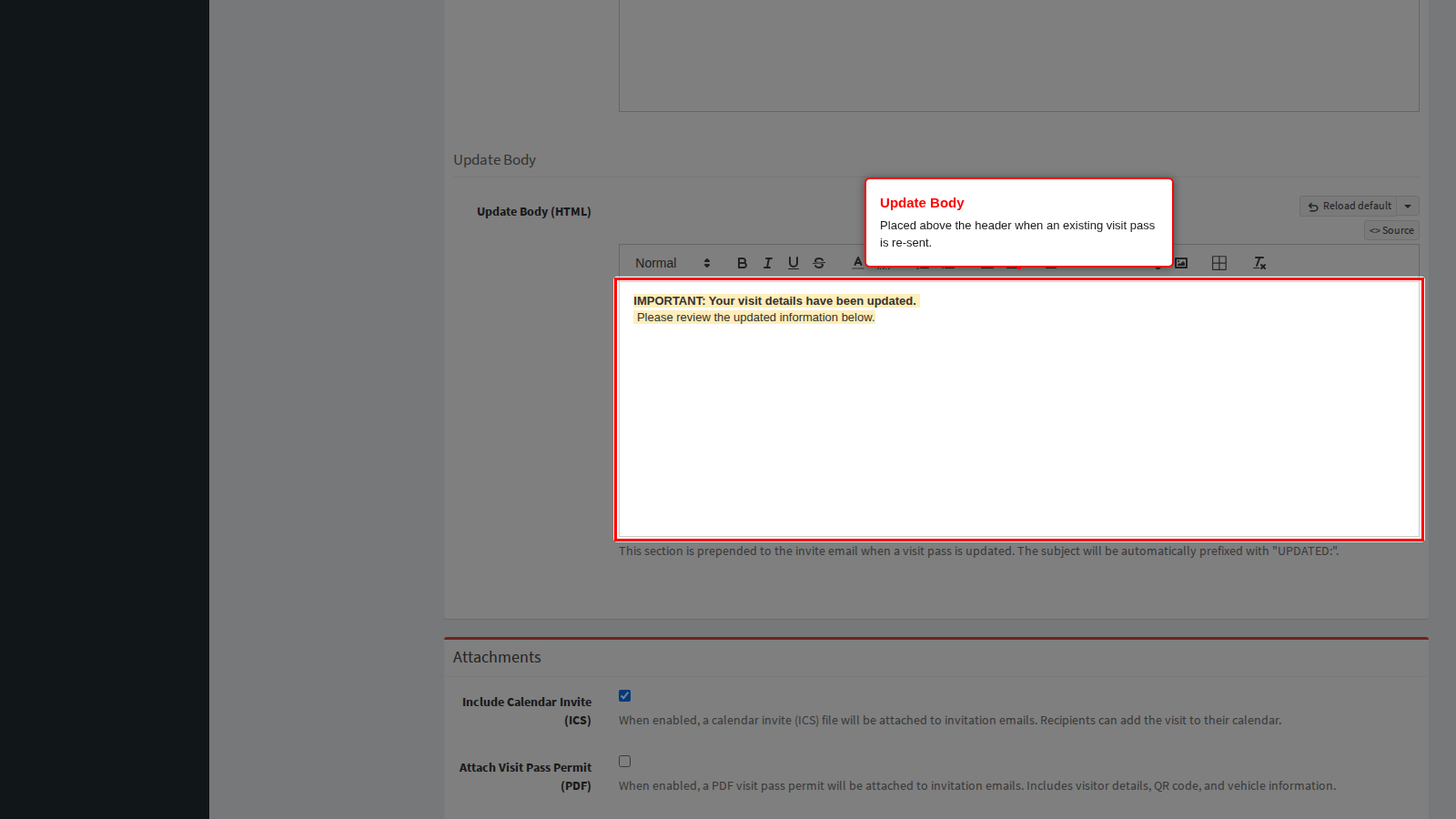Toggle bold formatting in Update Body editor
Viewport: 1456px width, 819px height.
(742, 263)
